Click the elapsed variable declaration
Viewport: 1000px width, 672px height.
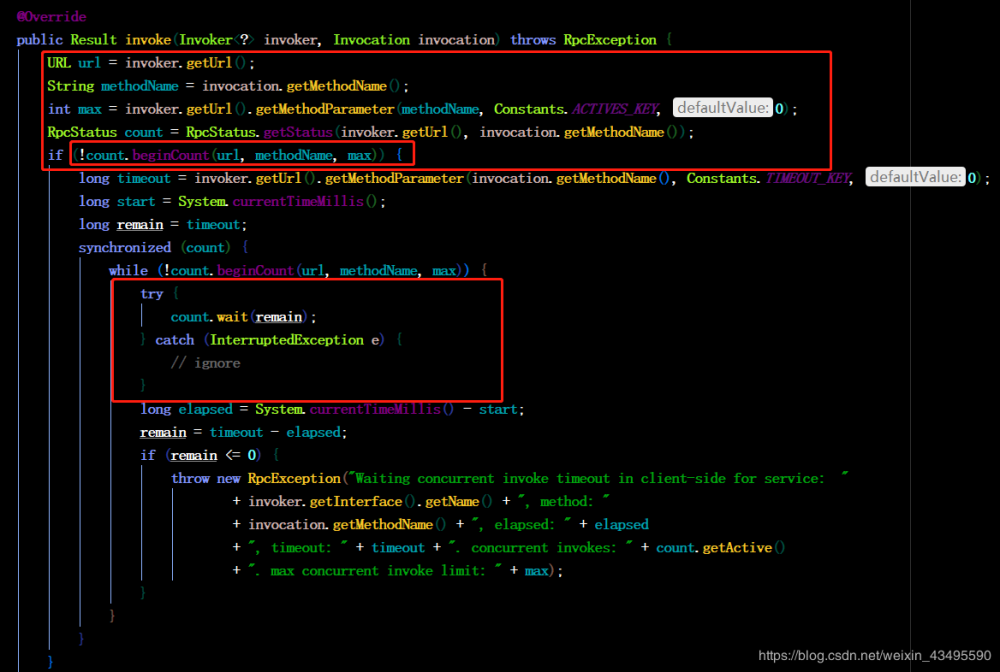(205, 409)
